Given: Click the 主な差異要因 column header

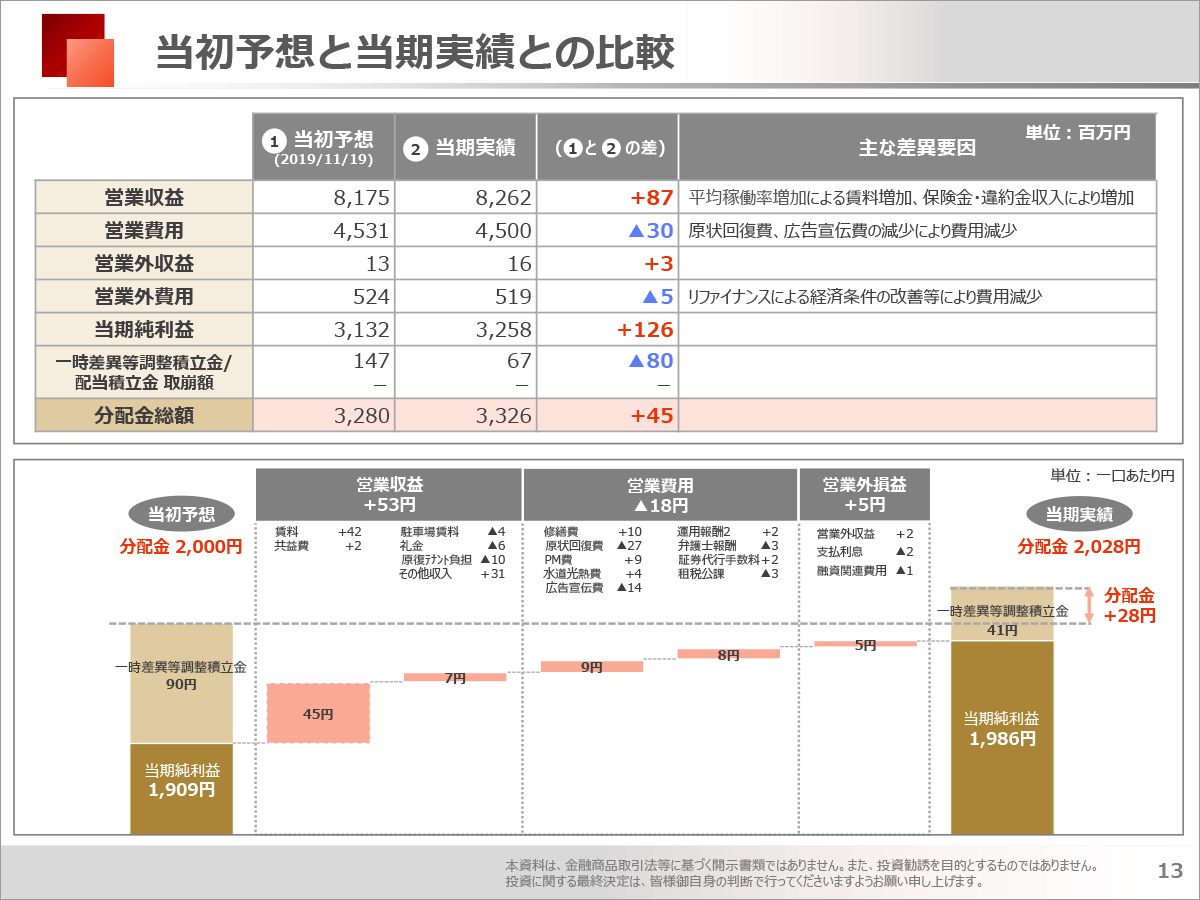Looking at the screenshot, I should [918, 147].
